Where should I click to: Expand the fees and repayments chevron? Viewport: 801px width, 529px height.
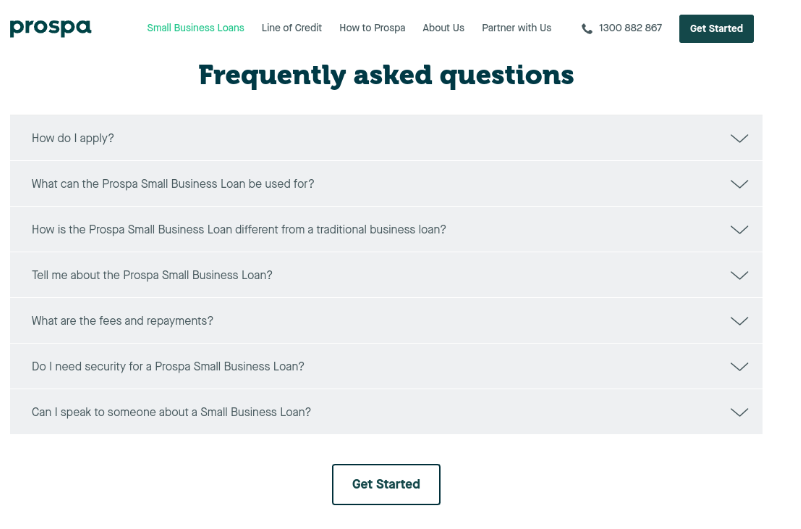coord(739,321)
